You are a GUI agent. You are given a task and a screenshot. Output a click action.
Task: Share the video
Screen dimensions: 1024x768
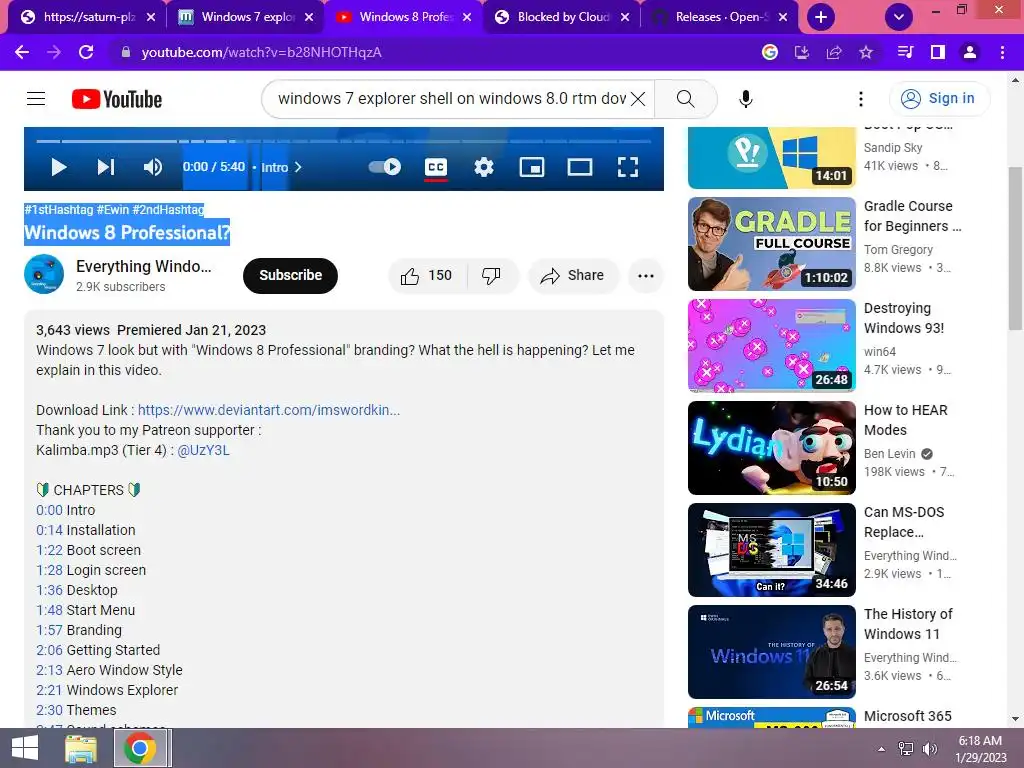572,276
